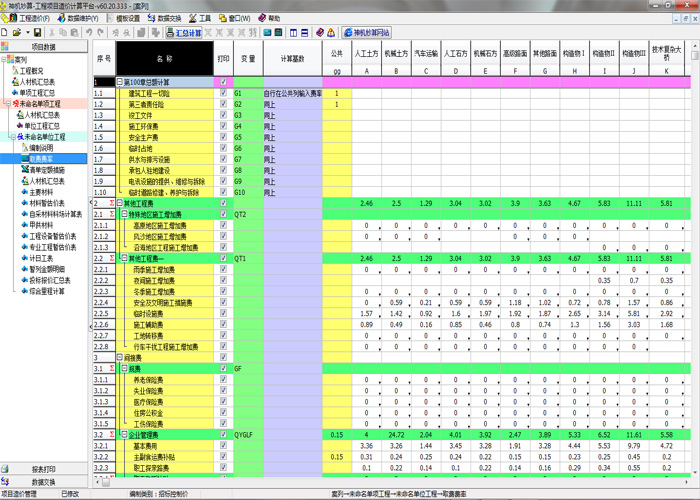Toggle print checkbox for 雨季施工增加费 row

[223, 270]
